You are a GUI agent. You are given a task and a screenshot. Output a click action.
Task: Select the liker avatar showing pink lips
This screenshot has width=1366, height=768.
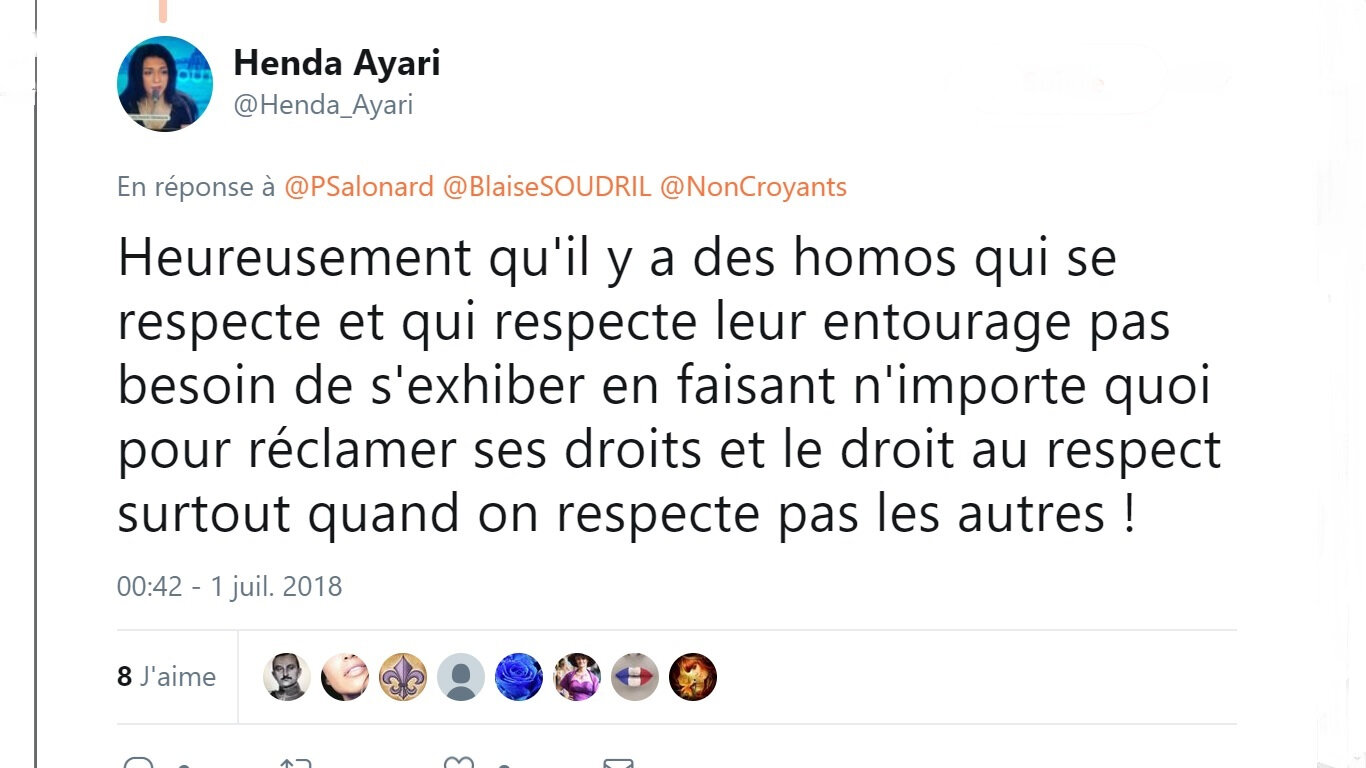pyautogui.click(x=345, y=677)
